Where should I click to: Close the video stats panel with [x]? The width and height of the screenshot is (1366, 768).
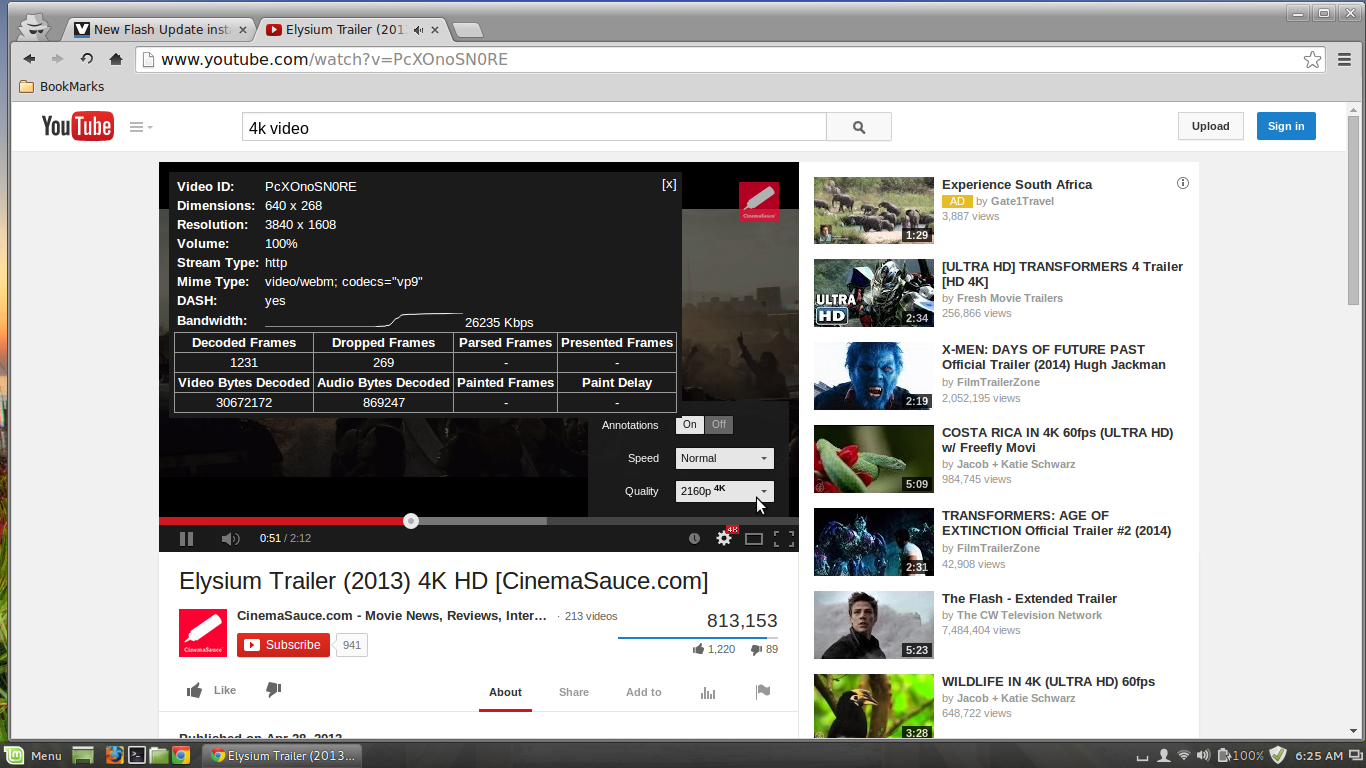pyautogui.click(x=669, y=184)
